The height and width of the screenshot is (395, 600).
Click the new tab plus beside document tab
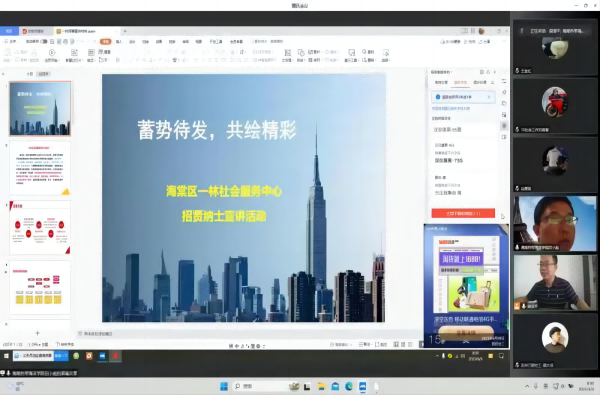pyautogui.click(x=125, y=31)
